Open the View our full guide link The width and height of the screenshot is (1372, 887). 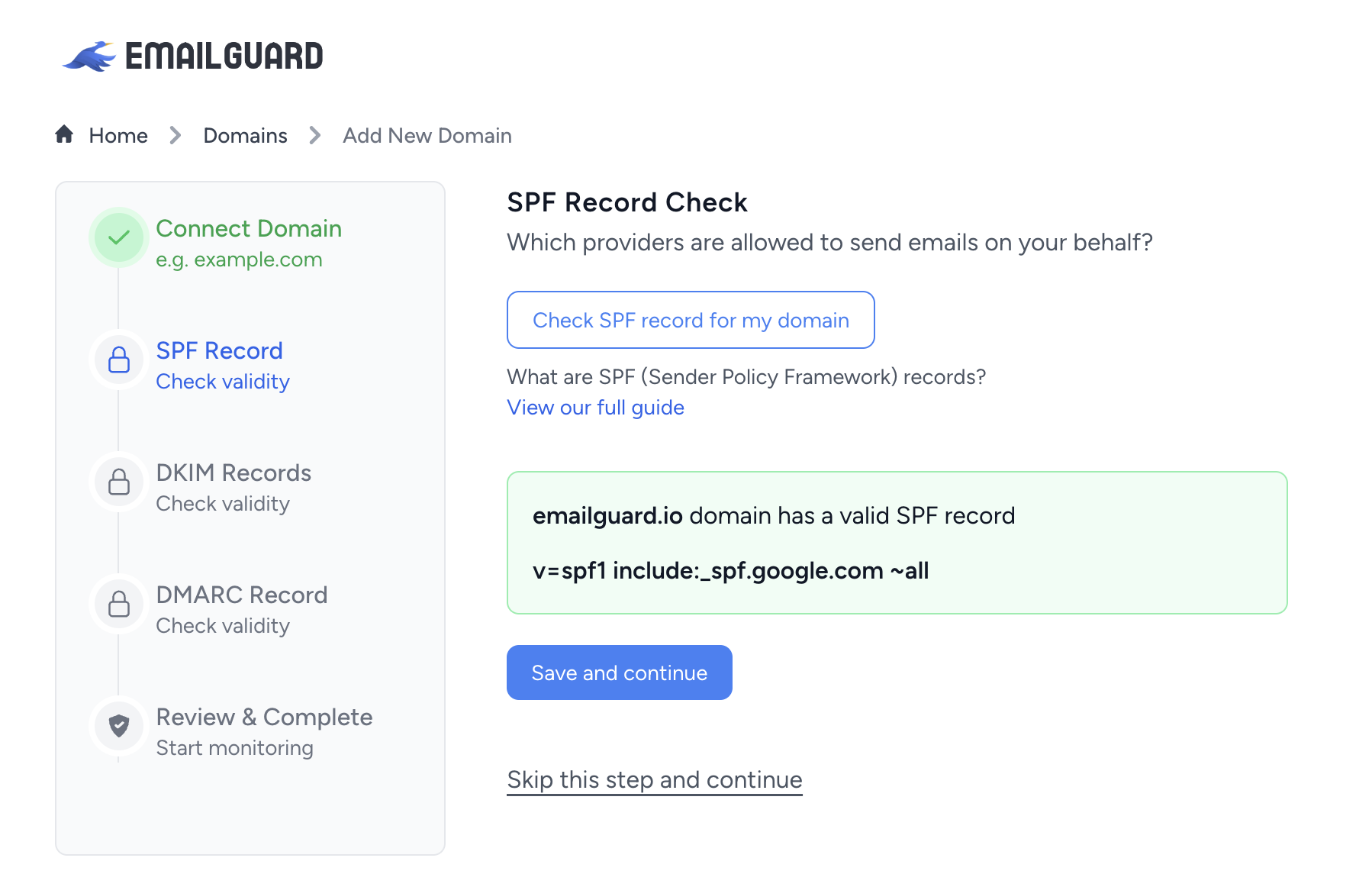point(596,408)
